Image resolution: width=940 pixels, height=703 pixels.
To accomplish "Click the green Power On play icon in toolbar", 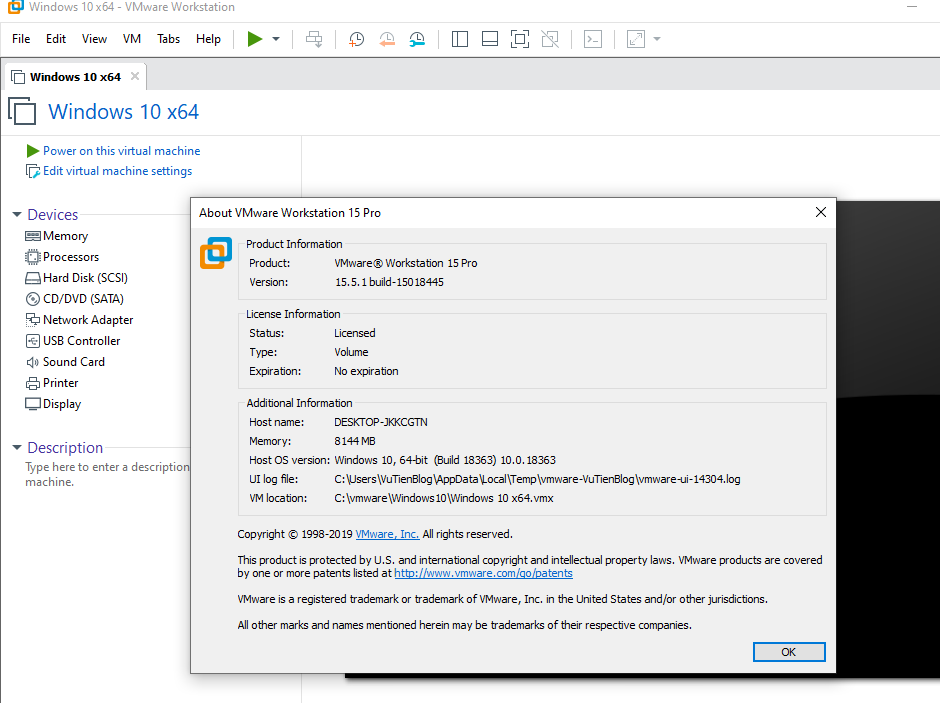I will (x=255, y=39).
